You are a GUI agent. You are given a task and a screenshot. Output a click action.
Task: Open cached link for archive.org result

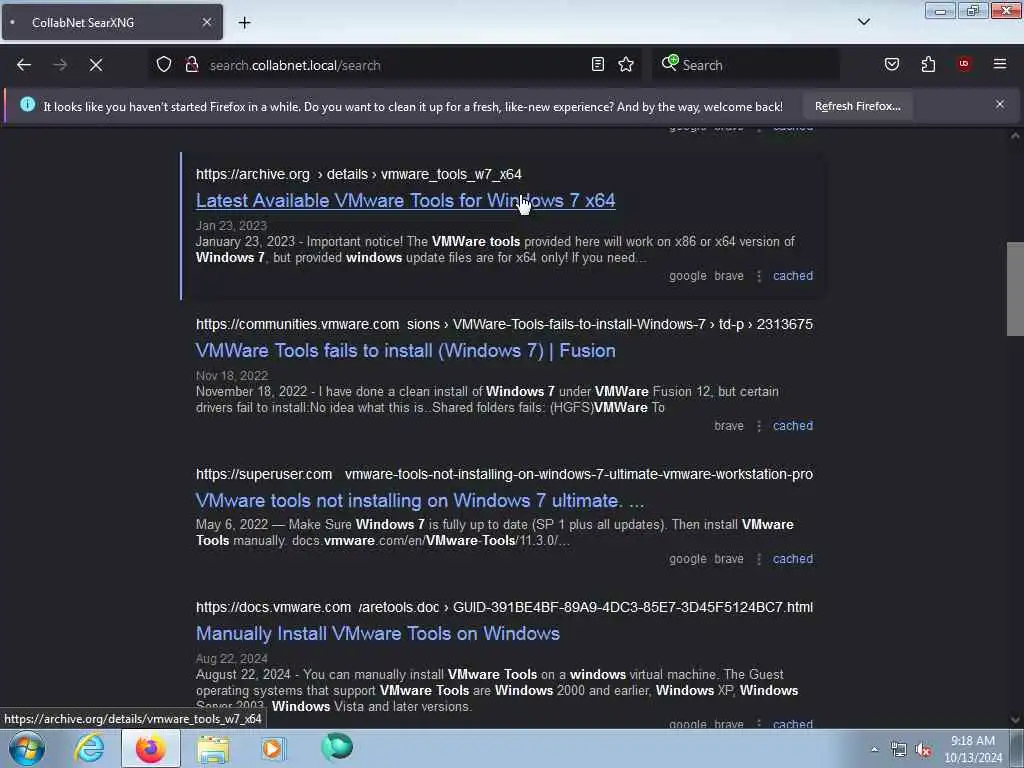(793, 276)
